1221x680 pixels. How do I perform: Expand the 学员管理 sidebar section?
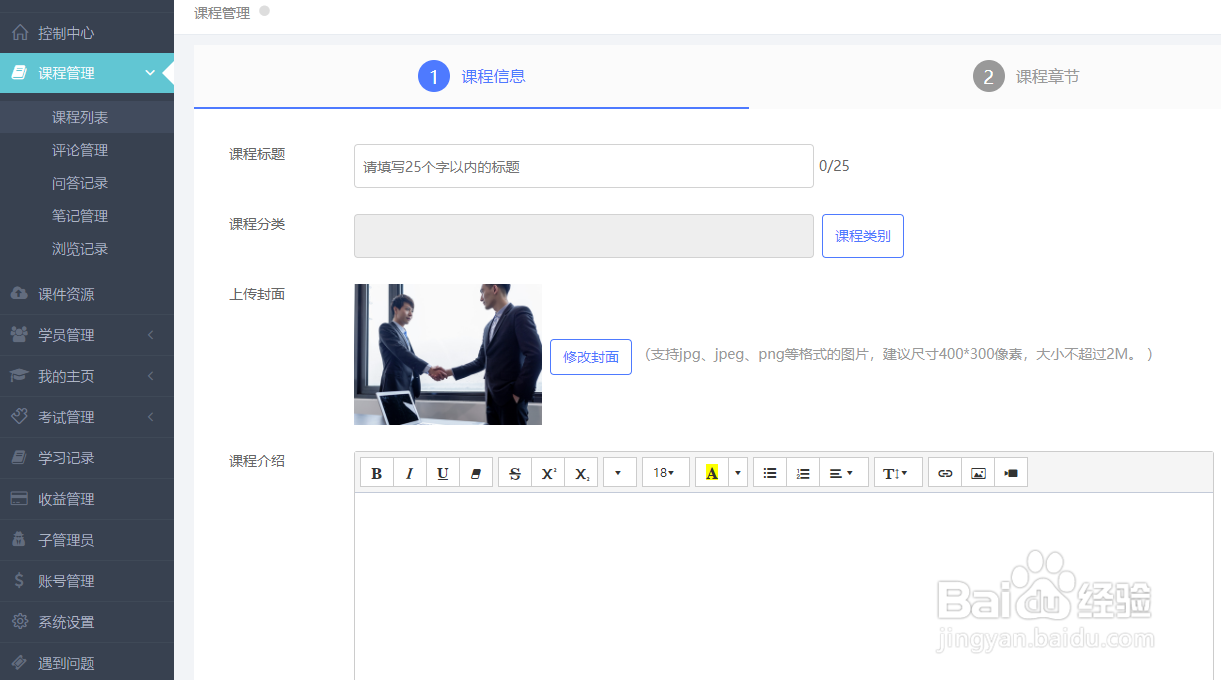tap(87, 335)
